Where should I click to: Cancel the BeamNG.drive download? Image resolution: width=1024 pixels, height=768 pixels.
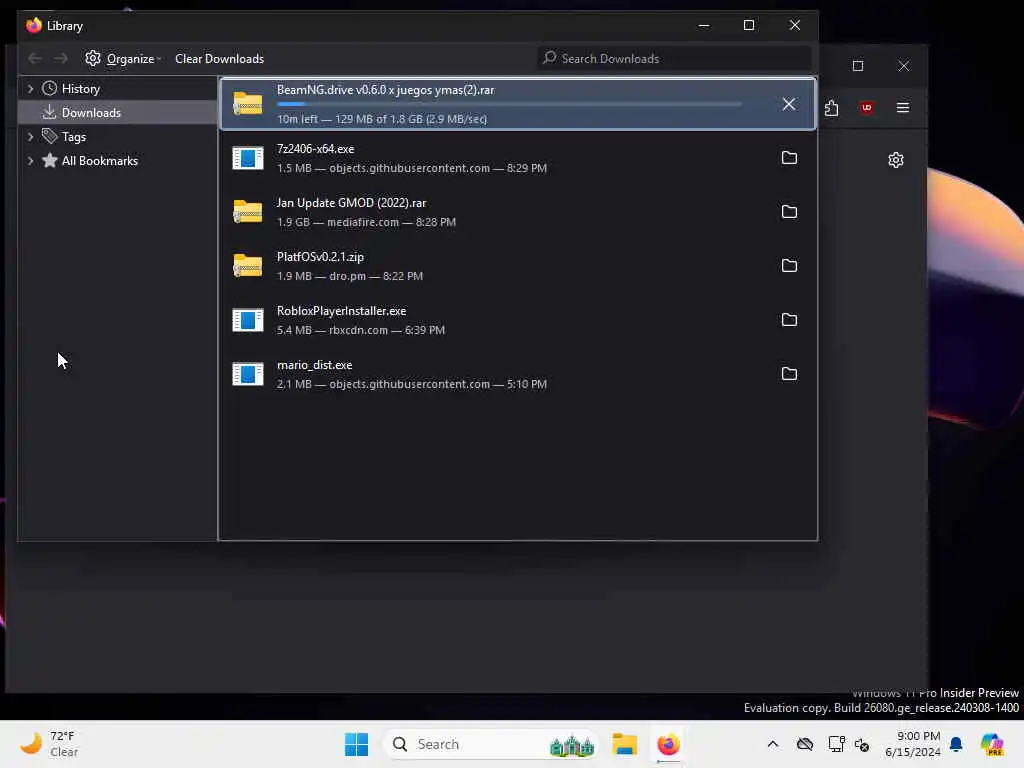tap(789, 104)
